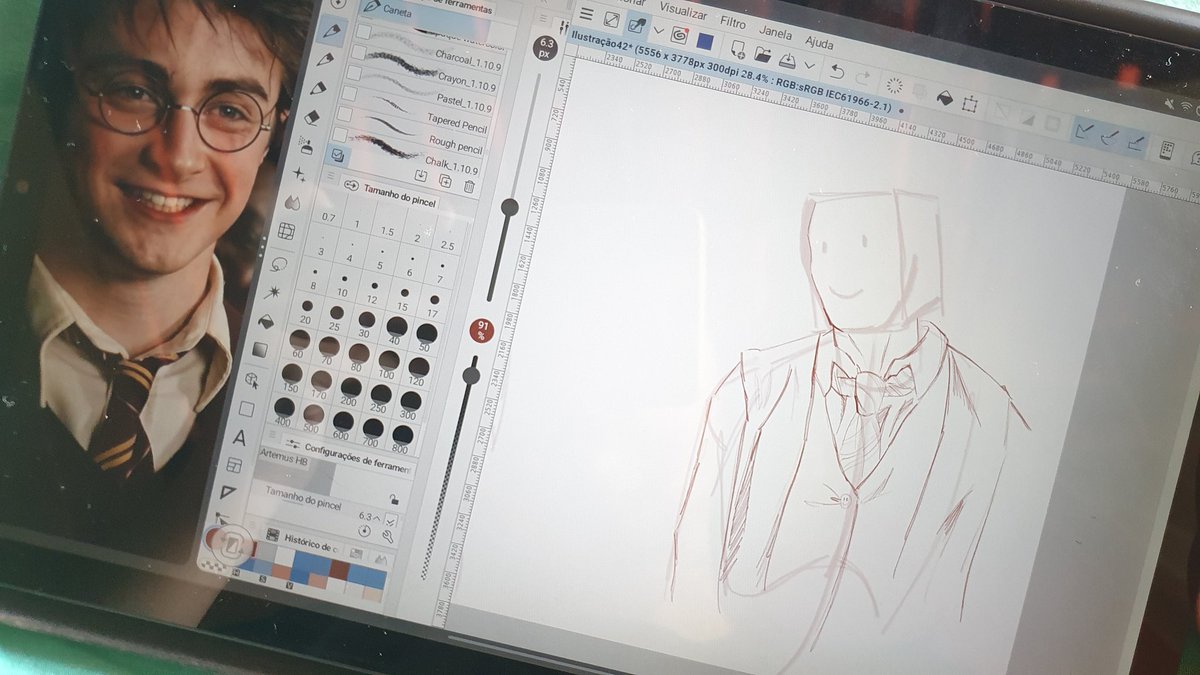Screen dimensions: 1200x675
Task: Choose brush size preset 800
Action: tap(402, 436)
